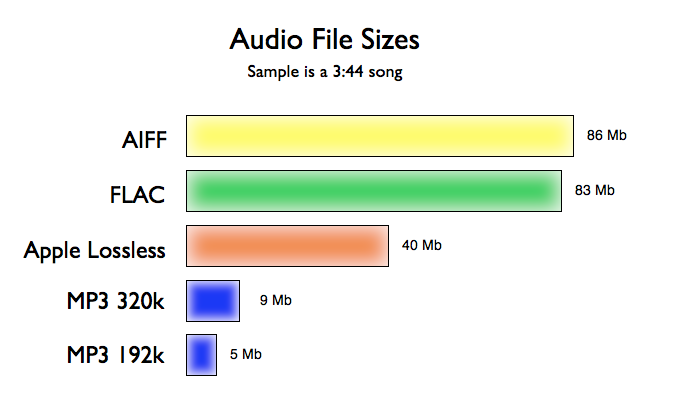The image size is (700, 400).
Task: Click the 86 Mb value label
Action: (607, 135)
